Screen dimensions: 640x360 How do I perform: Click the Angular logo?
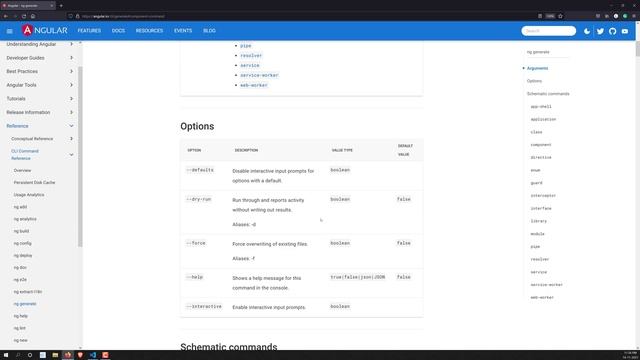[x=45, y=31]
